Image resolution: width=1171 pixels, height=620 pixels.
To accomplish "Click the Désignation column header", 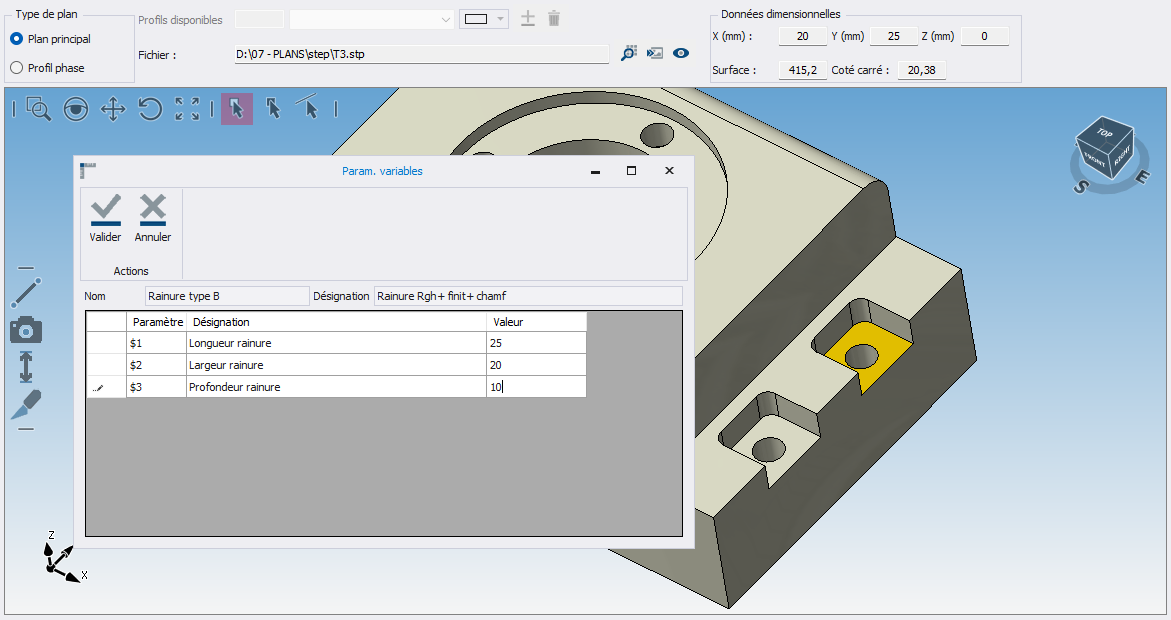I will point(336,322).
